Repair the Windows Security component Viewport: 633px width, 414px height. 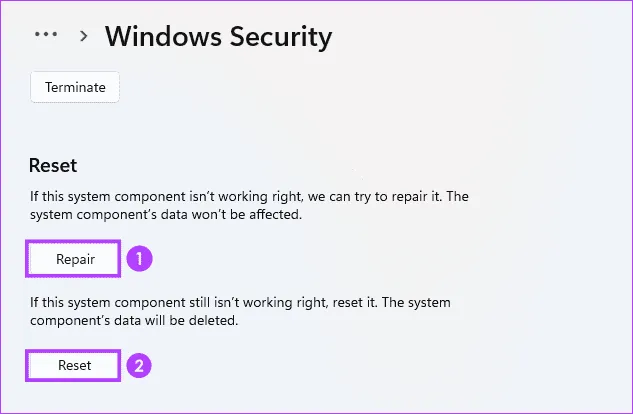pos(75,259)
